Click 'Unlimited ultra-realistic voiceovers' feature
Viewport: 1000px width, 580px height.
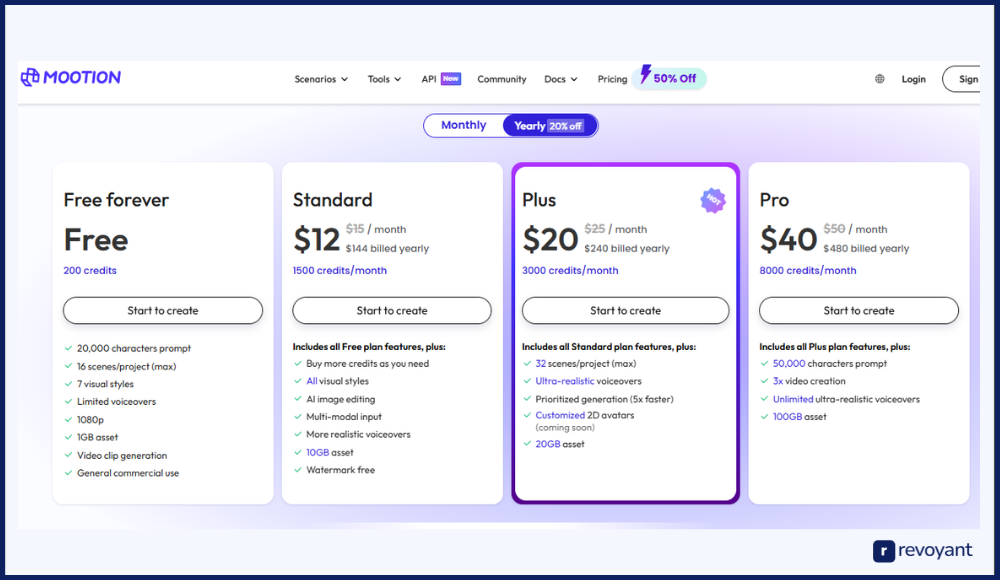pos(846,399)
